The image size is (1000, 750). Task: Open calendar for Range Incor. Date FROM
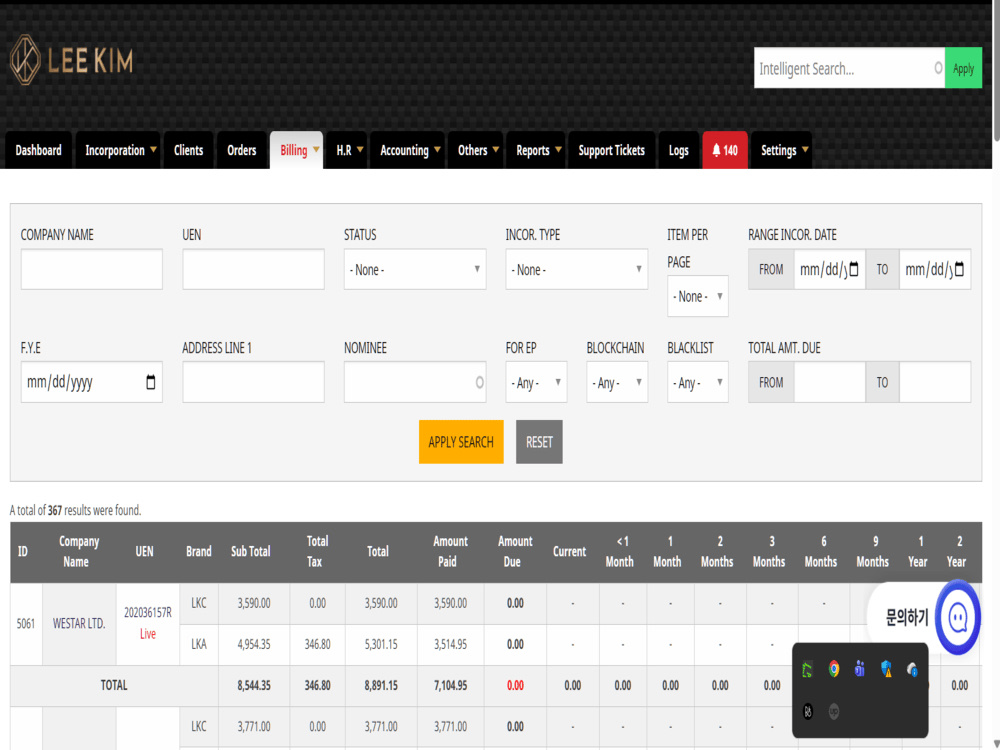click(x=854, y=269)
